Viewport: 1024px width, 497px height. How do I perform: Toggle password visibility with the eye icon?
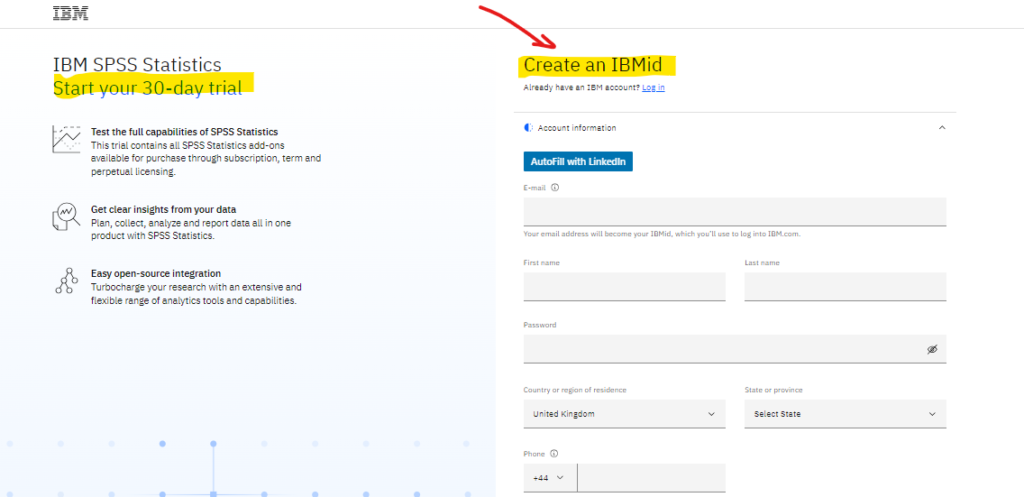tap(931, 349)
